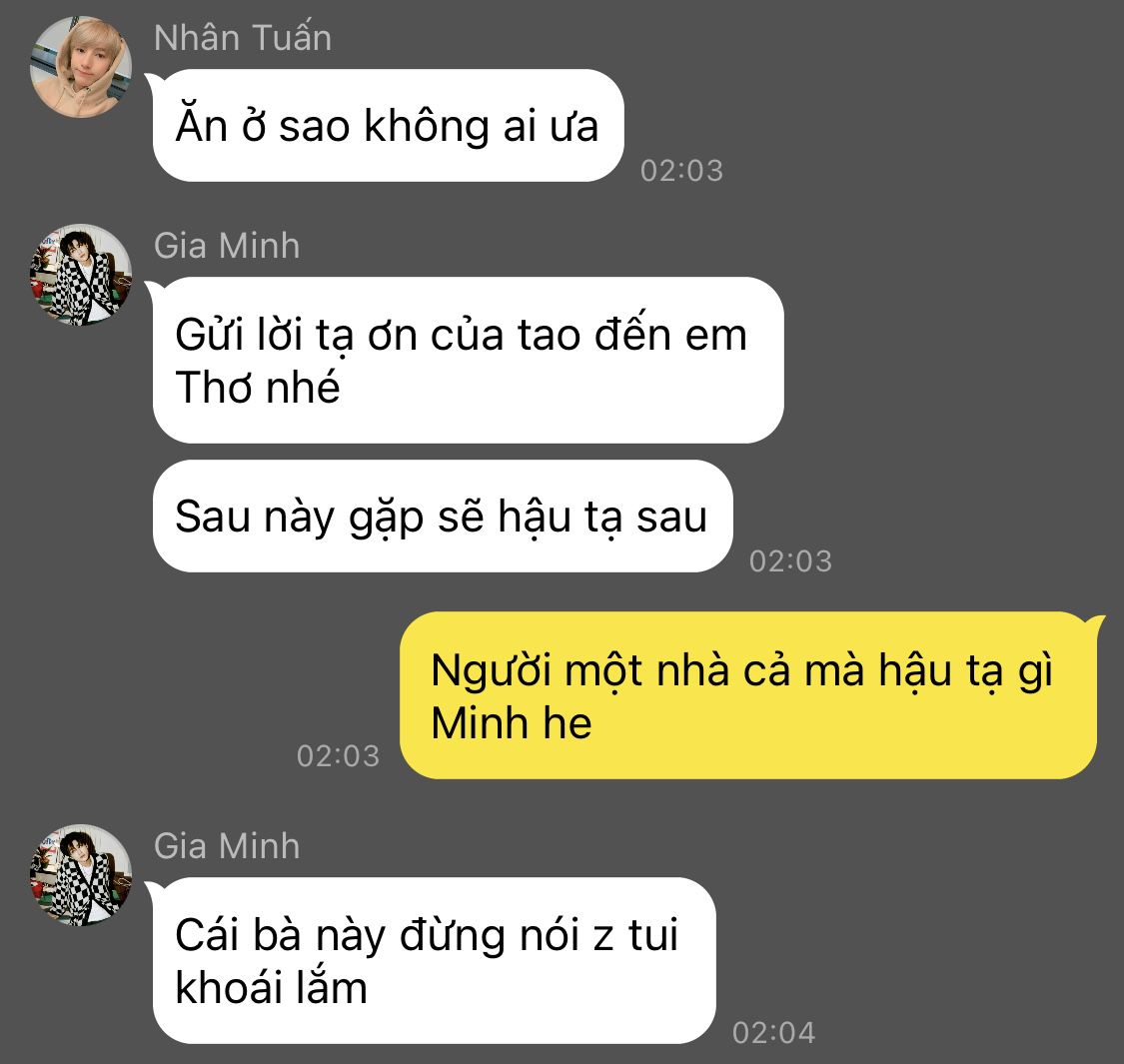Tap the words "Thơ nhé" in the message
This screenshot has height=1064, width=1124.
click(x=258, y=388)
